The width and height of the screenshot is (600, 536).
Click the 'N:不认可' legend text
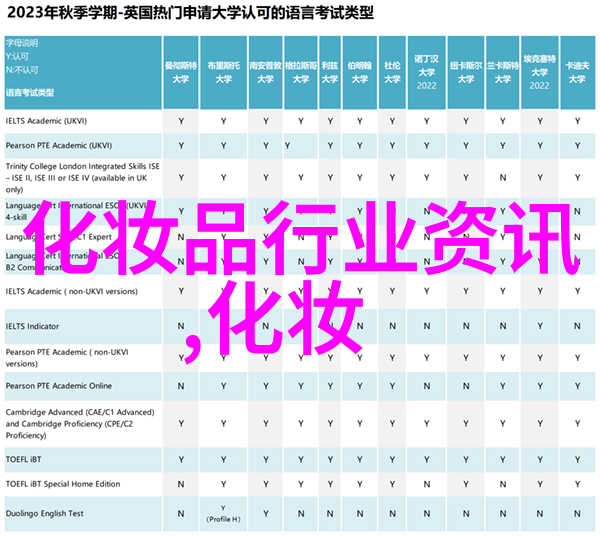[22, 70]
